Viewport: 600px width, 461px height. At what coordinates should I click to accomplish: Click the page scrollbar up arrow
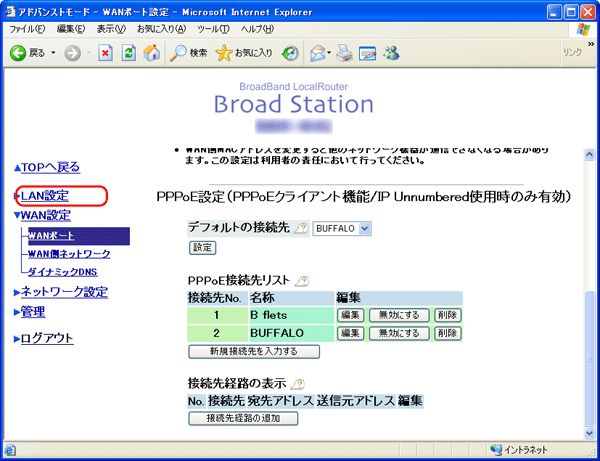[589, 154]
